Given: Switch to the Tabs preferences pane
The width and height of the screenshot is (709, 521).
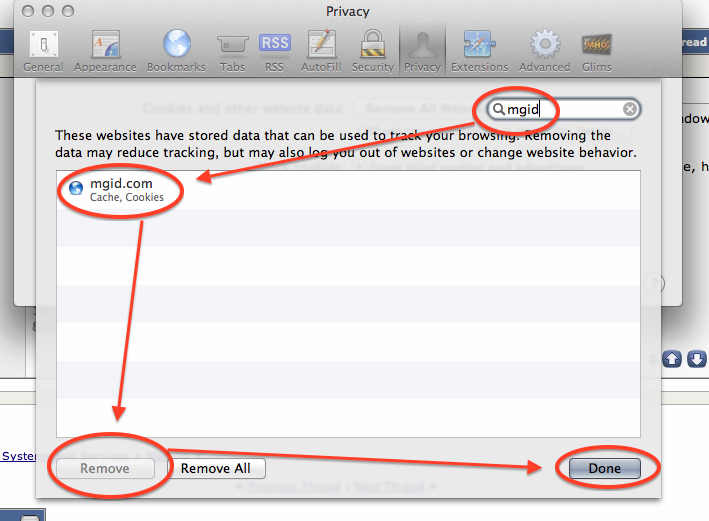Looking at the screenshot, I should pyautogui.click(x=232, y=51).
